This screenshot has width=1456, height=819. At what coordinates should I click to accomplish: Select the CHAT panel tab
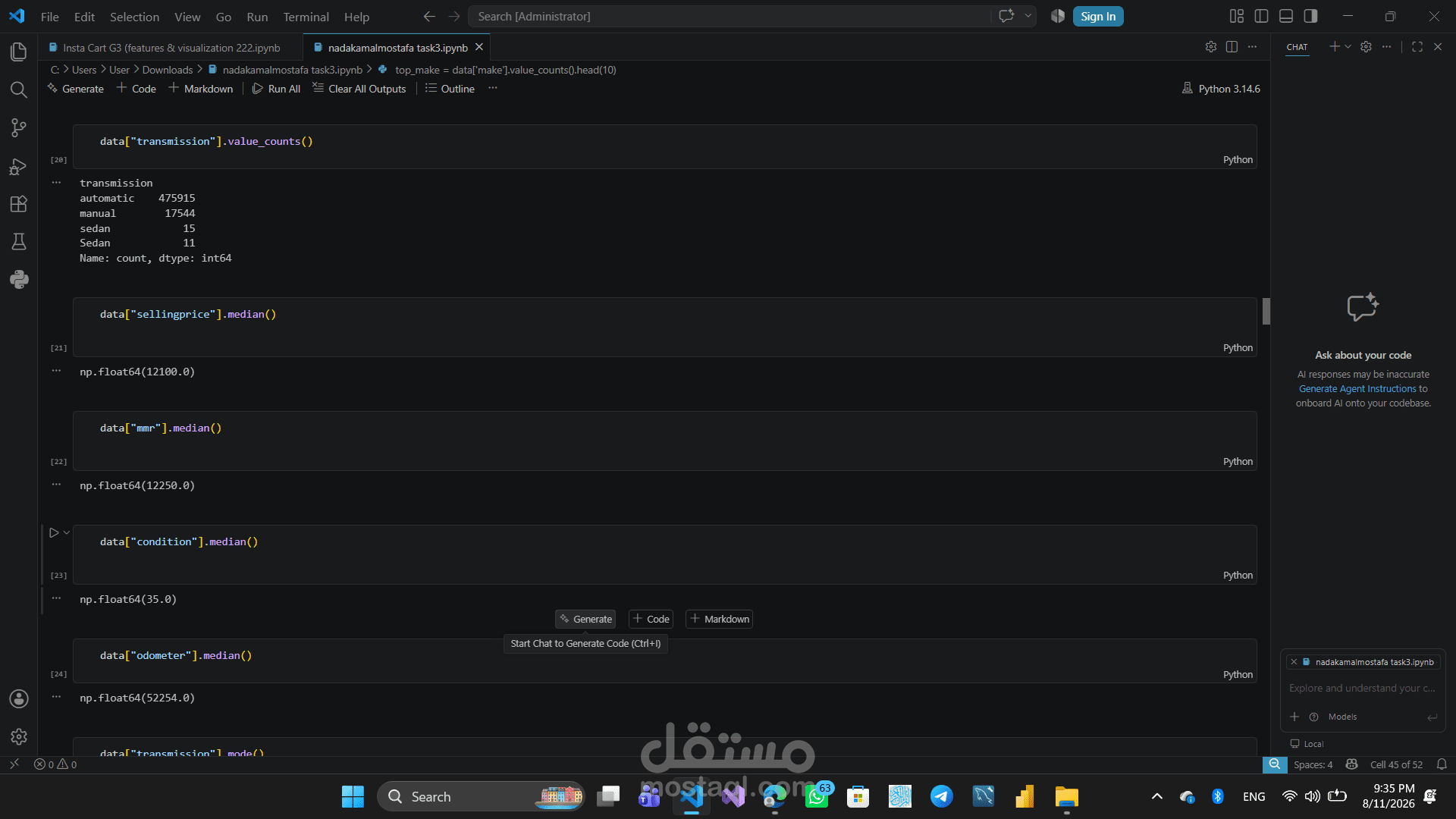[1297, 47]
